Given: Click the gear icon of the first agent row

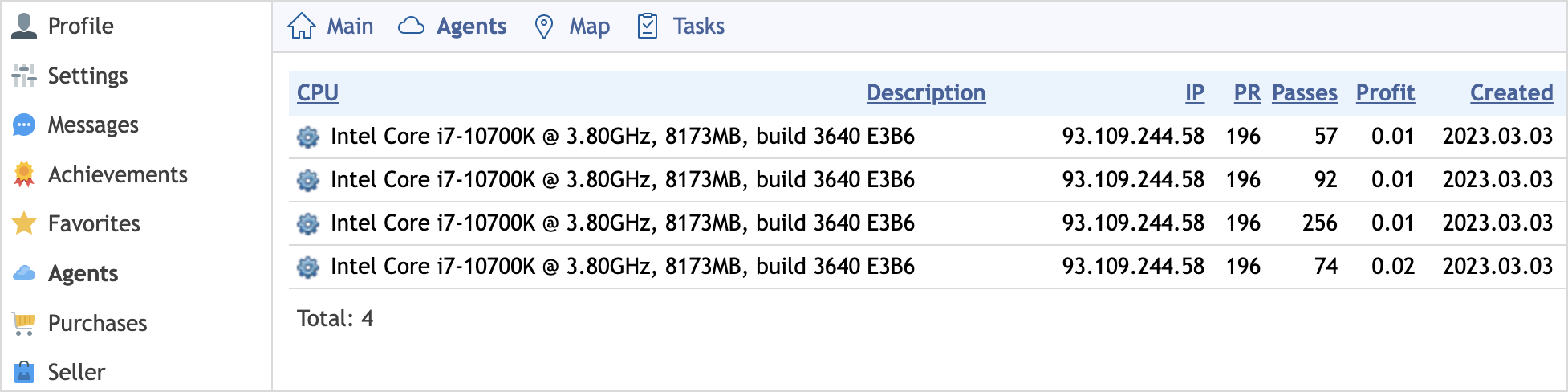Looking at the screenshot, I should click(x=308, y=137).
